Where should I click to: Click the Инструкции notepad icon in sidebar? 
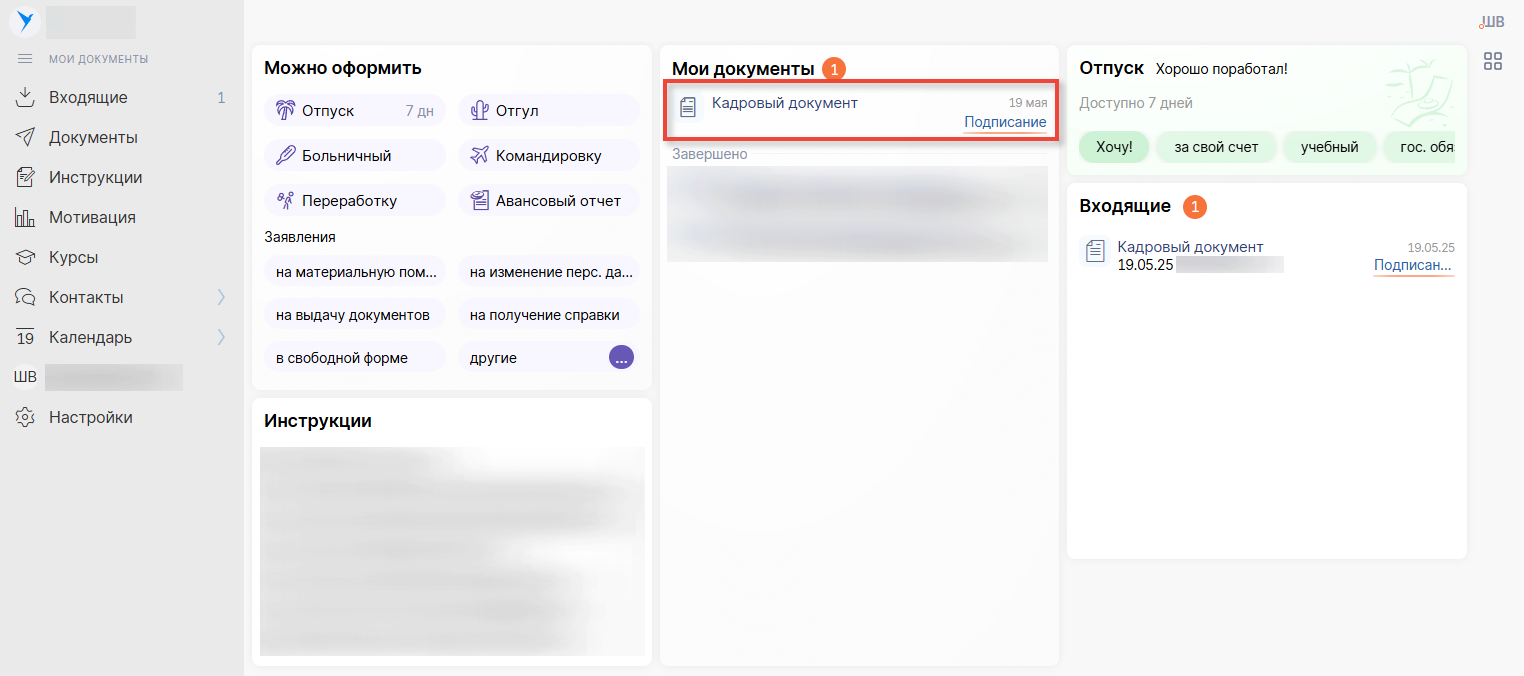[x=25, y=177]
